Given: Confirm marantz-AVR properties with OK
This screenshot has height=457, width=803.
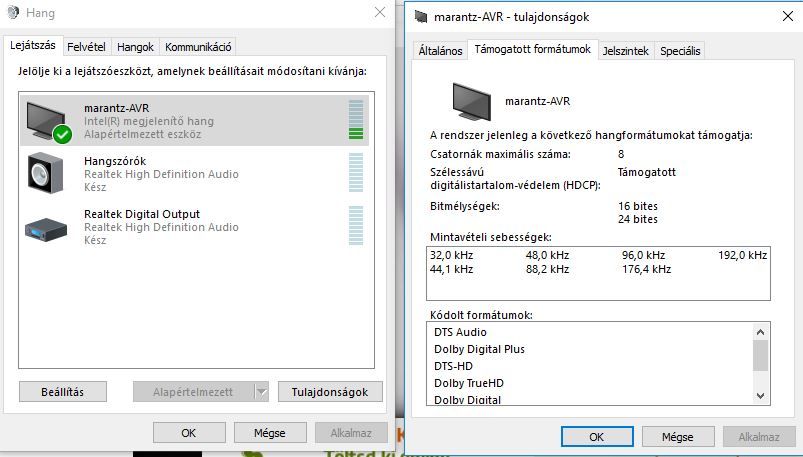Looking at the screenshot, I should point(597,437).
